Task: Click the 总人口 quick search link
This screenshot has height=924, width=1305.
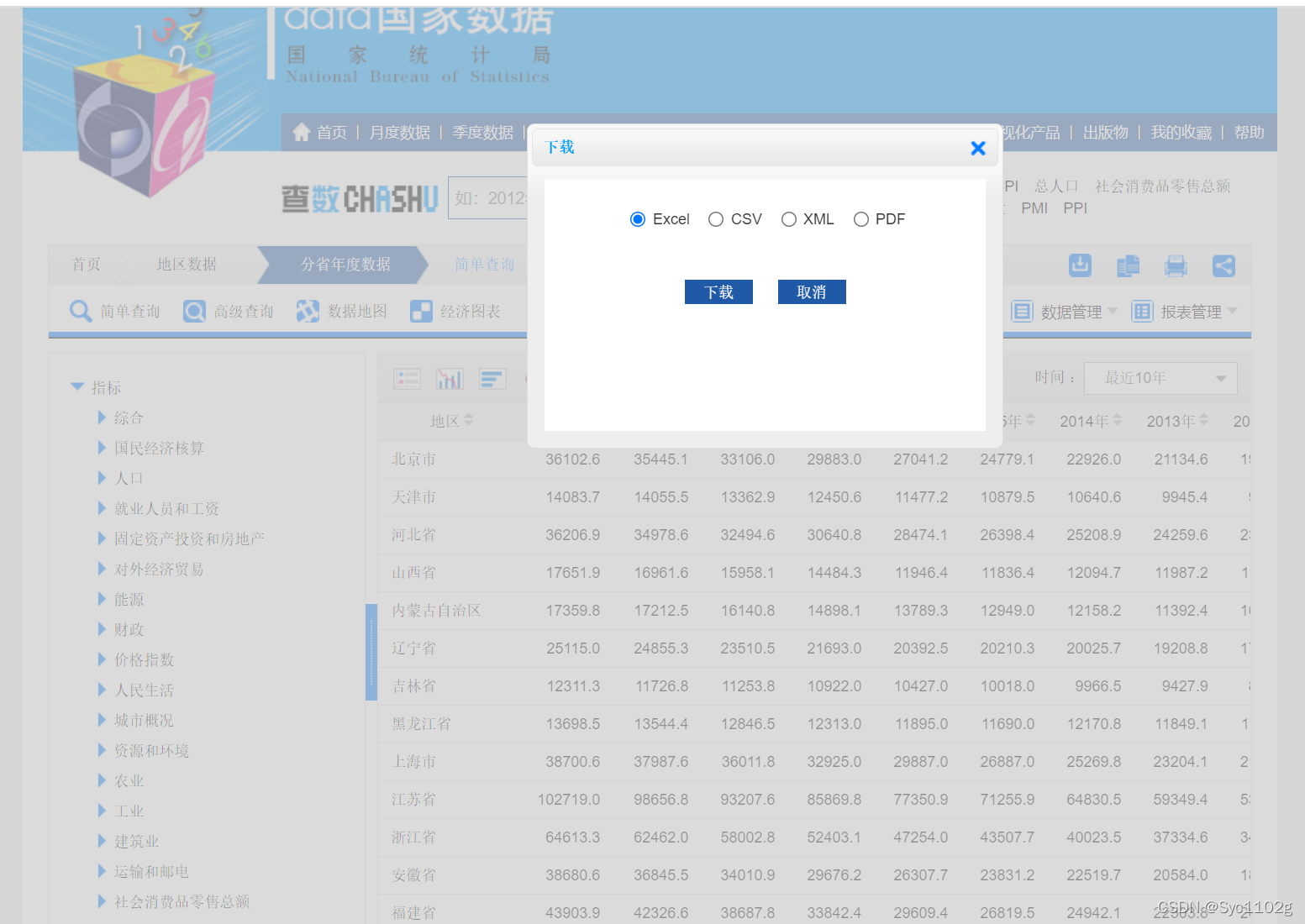Action: 1056,186
